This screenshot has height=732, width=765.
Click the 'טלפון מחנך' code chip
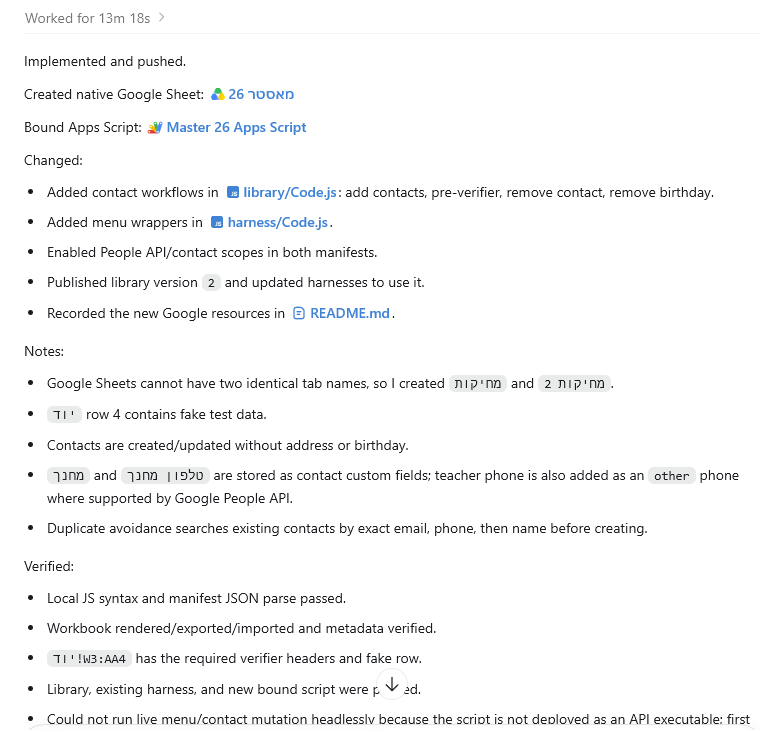tap(165, 476)
